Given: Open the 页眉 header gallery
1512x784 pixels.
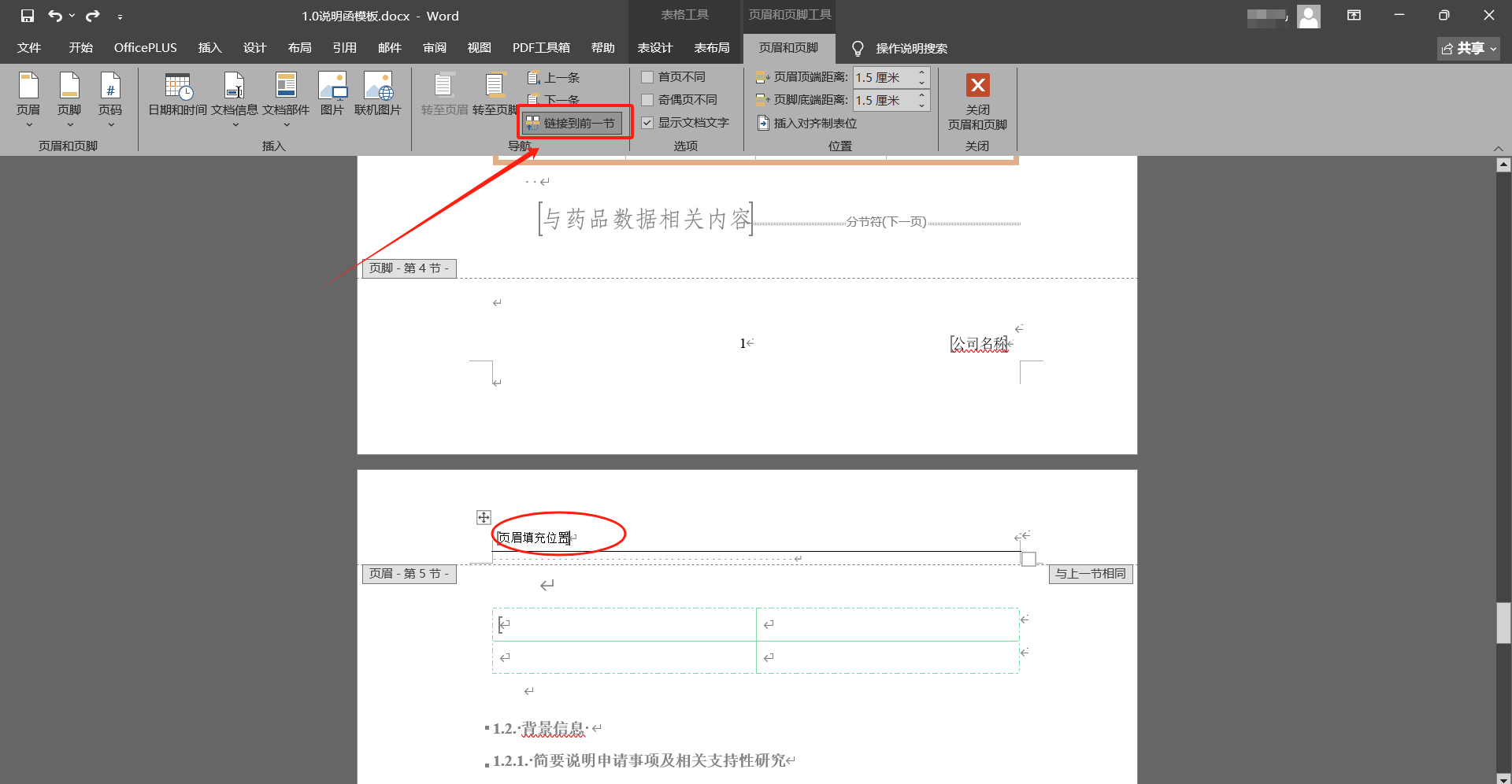Looking at the screenshot, I should tap(28, 100).
